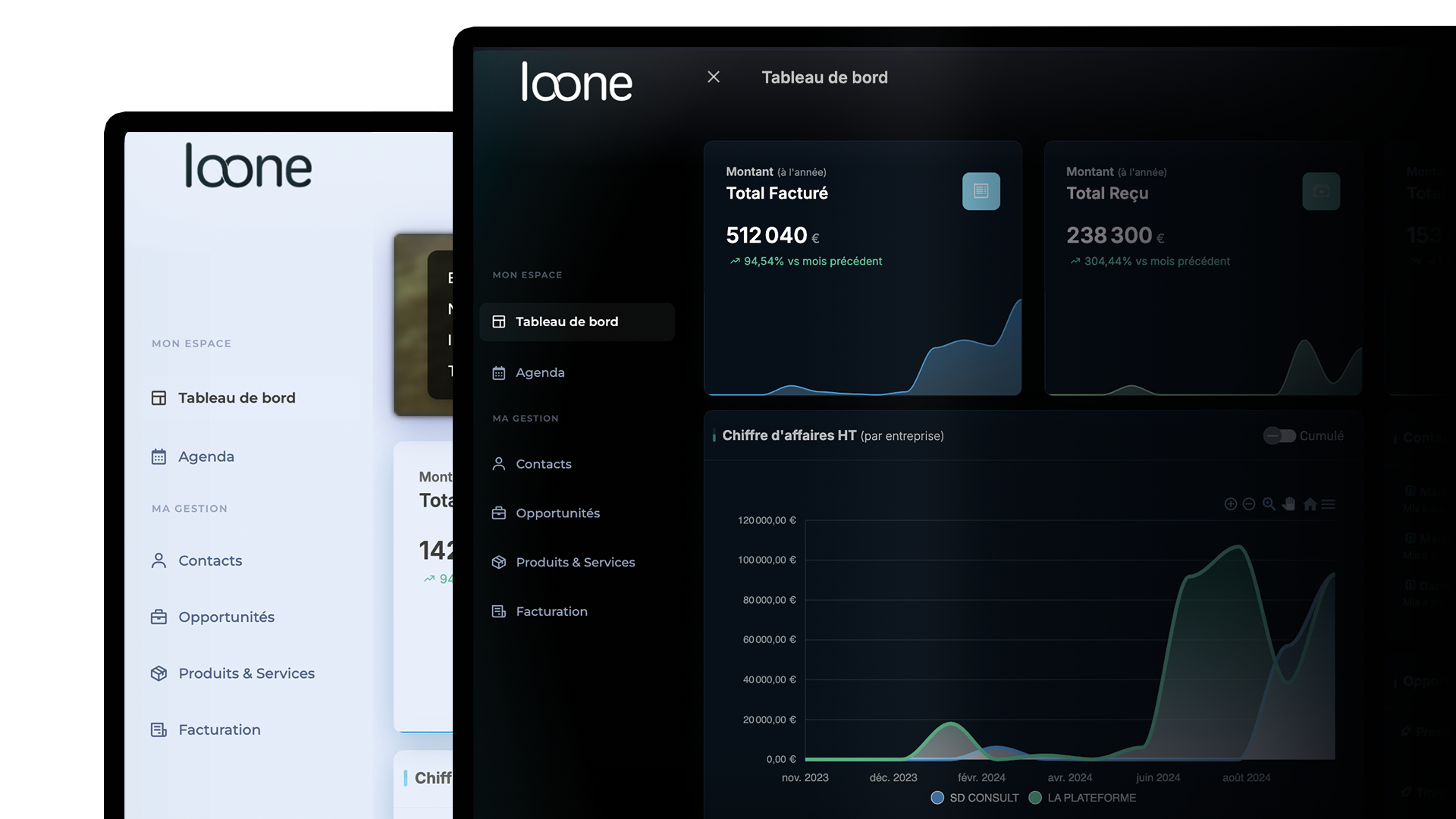This screenshot has width=1456, height=819.
Task: Click the cash icon on Total Reçu card
Action: [x=1321, y=191]
